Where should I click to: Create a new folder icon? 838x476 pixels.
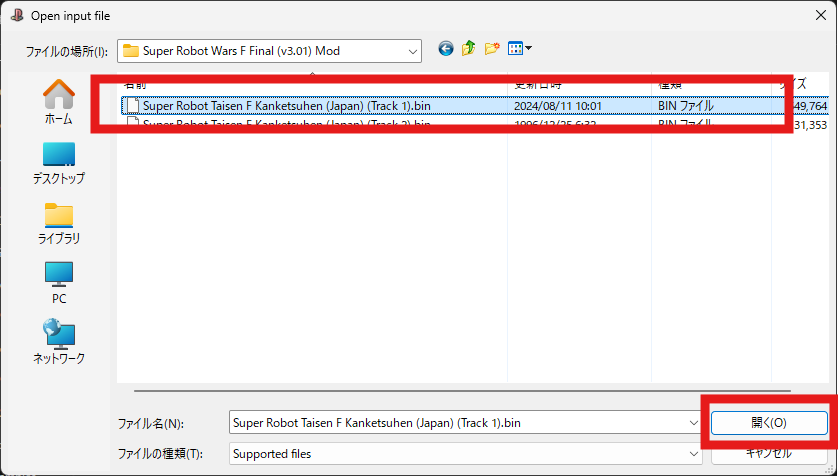(x=492, y=49)
